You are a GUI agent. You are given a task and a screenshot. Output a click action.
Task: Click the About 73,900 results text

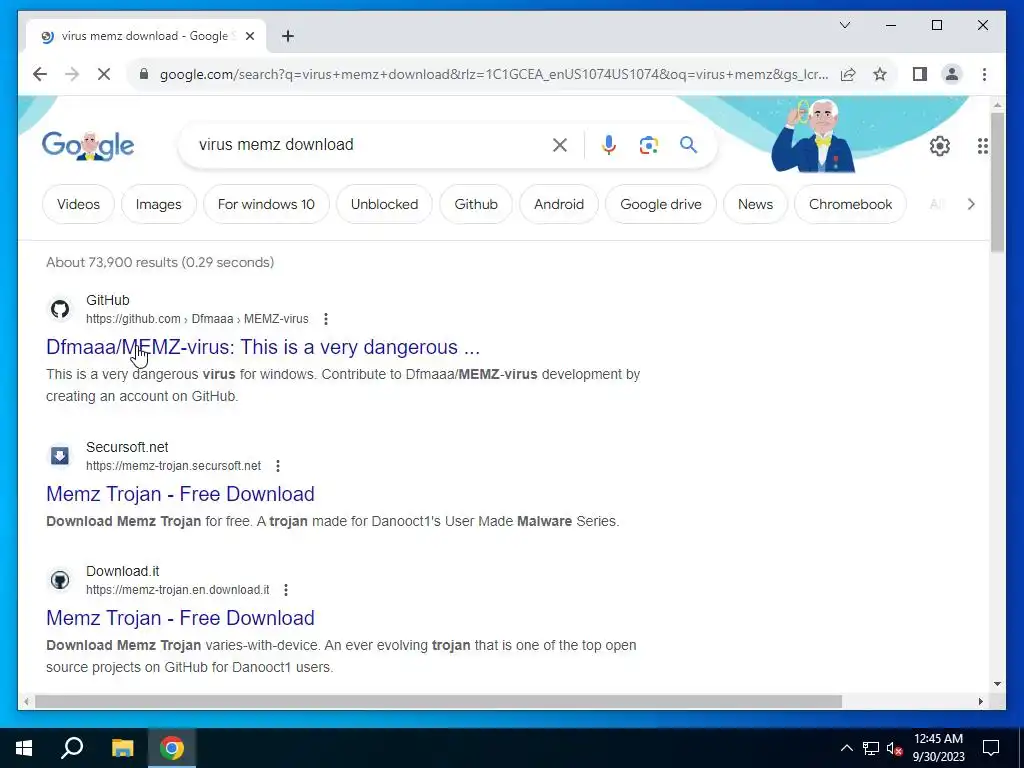(160, 262)
